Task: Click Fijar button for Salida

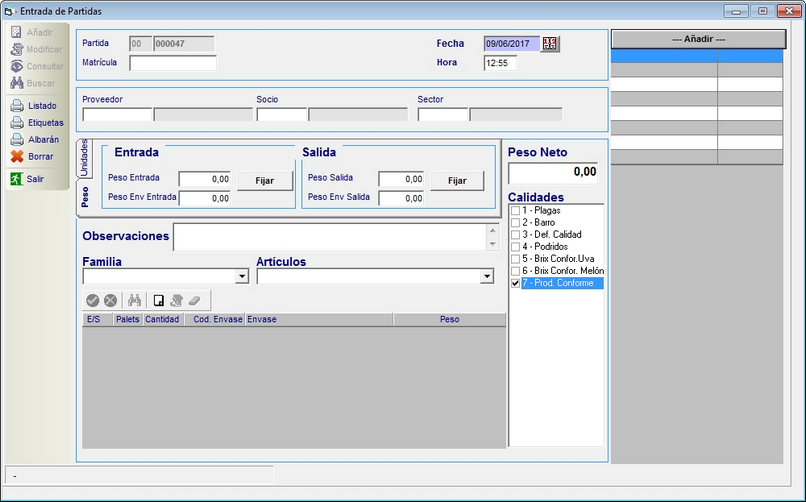Action: (457, 181)
